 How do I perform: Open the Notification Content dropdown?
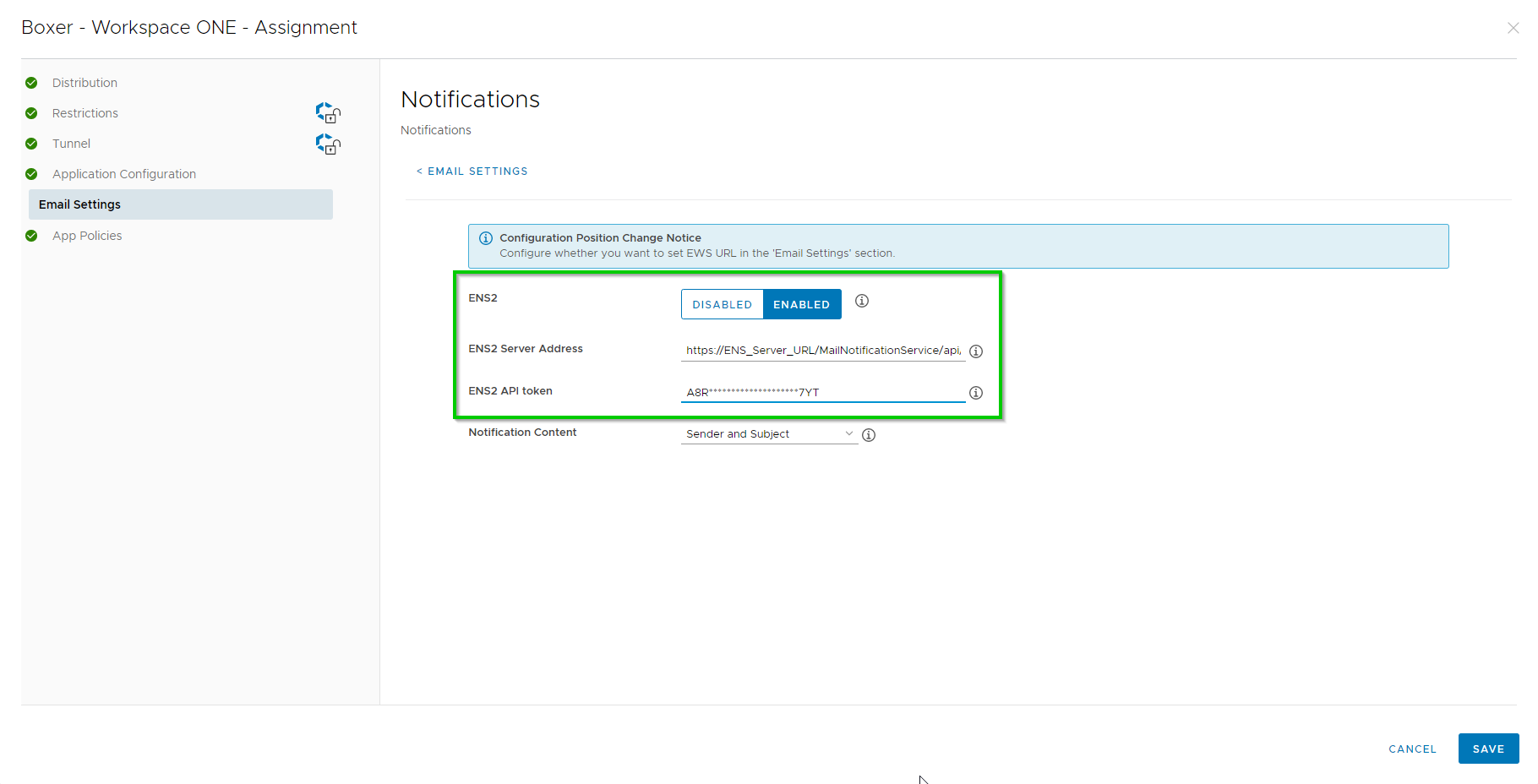849,433
